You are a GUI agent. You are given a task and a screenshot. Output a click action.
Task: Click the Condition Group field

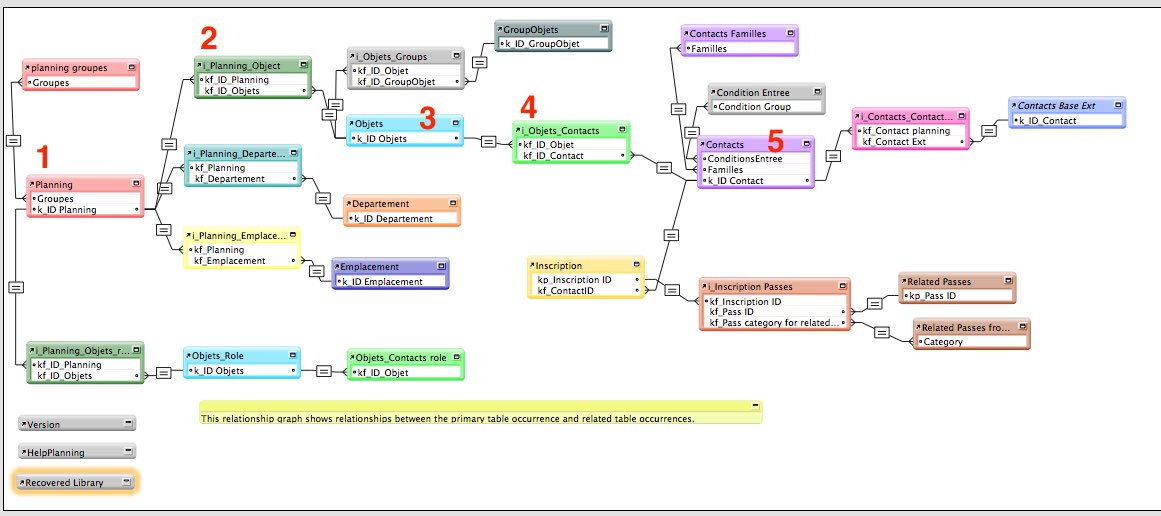[x=766, y=107]
